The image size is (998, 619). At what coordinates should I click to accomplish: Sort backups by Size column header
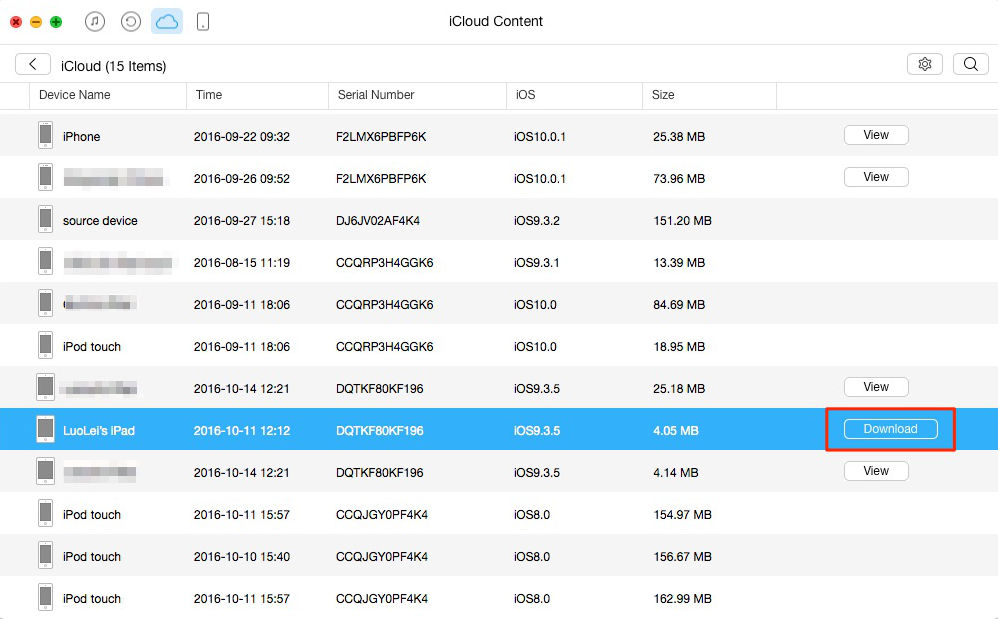pos(663,95)
